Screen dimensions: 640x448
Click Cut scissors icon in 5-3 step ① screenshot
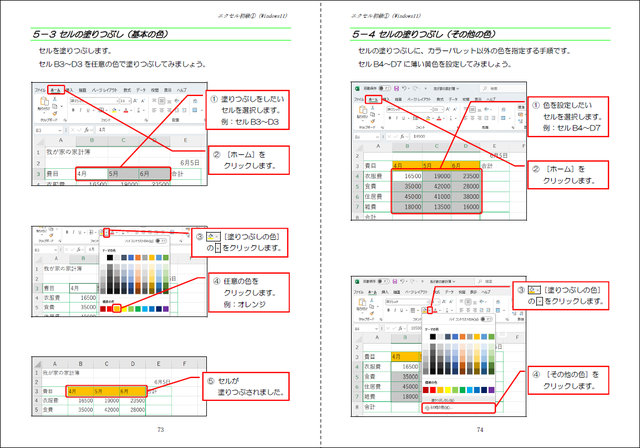55,99
